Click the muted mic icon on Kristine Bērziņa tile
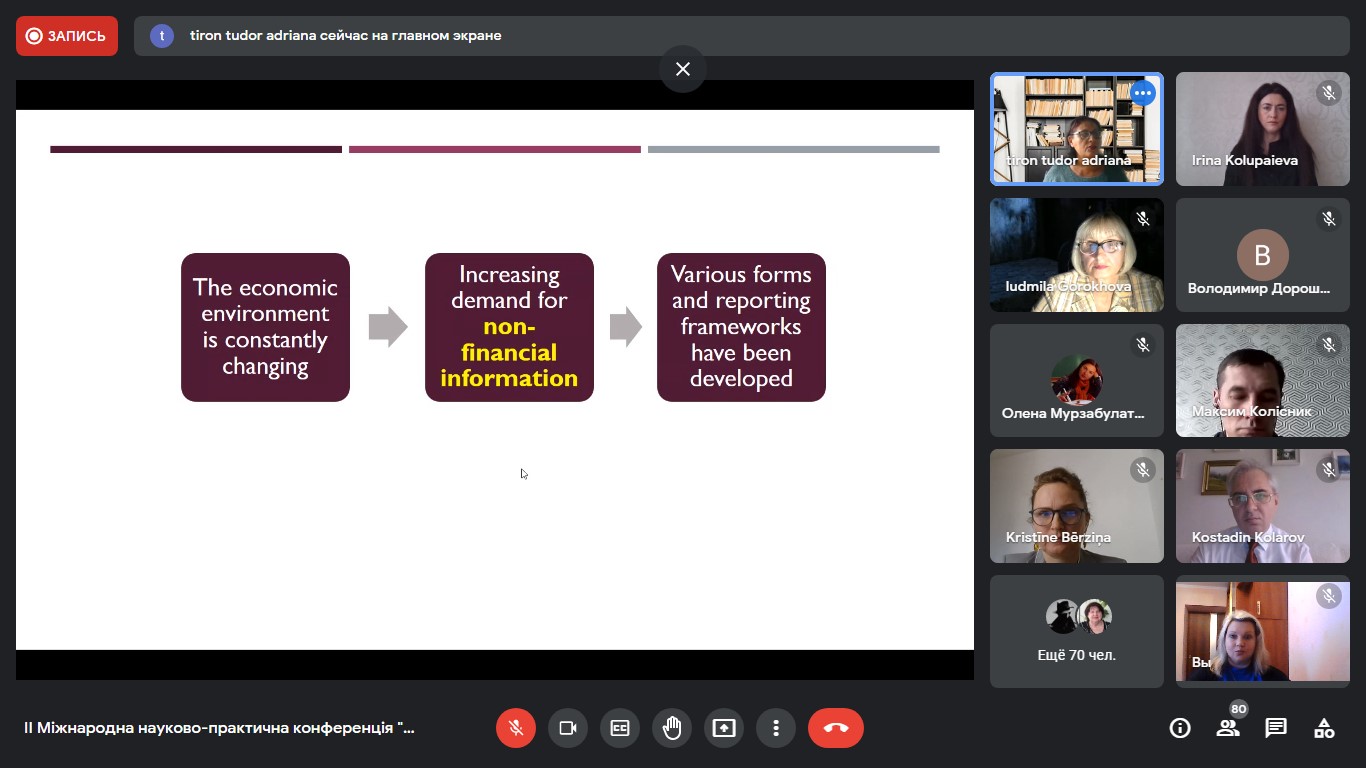1366x768 pixels. (x=1143, y=469)
